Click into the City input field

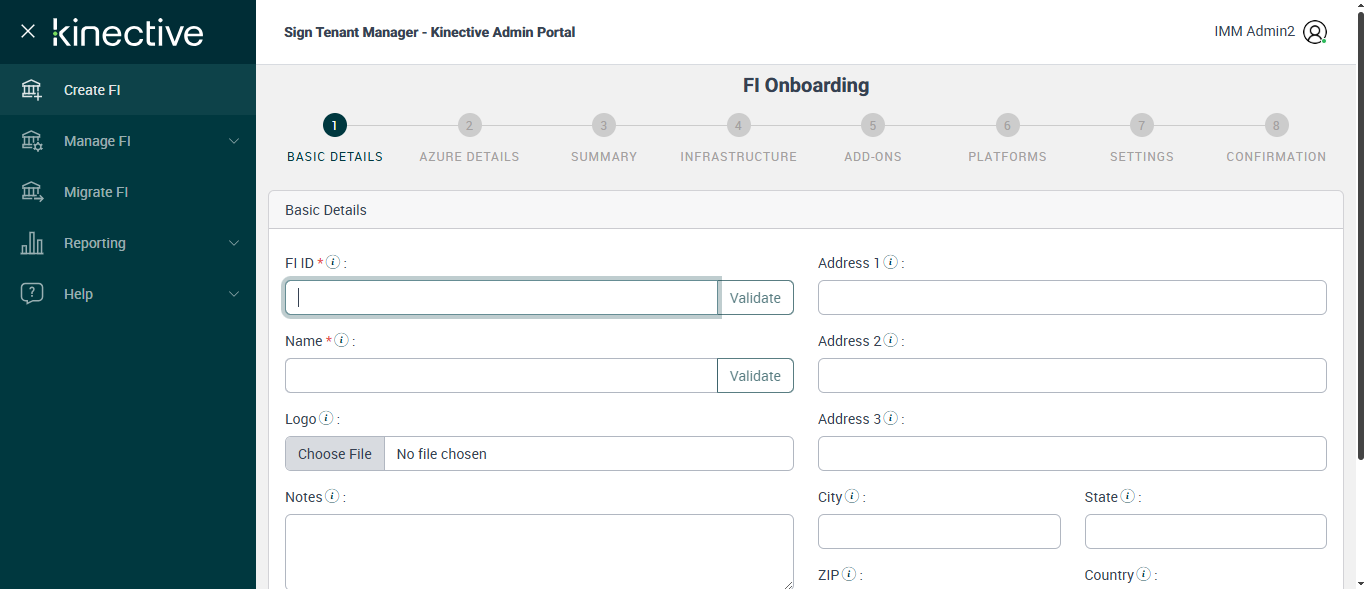point(939,532)
